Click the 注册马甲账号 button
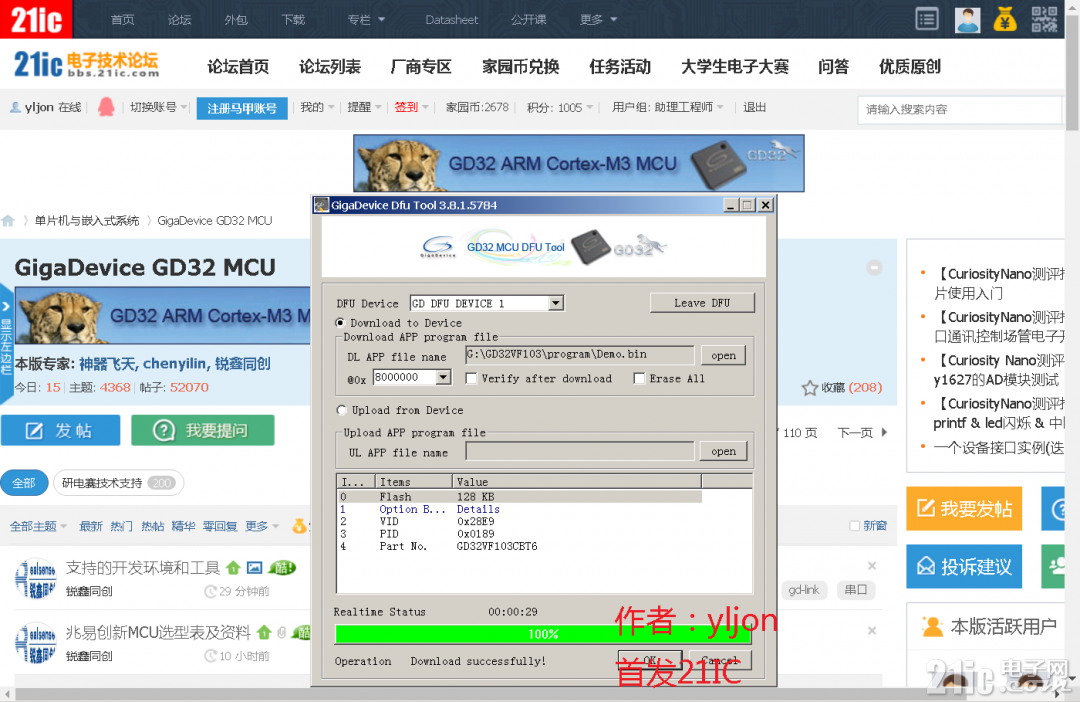The image size is (1080, 702). (242, 108)
